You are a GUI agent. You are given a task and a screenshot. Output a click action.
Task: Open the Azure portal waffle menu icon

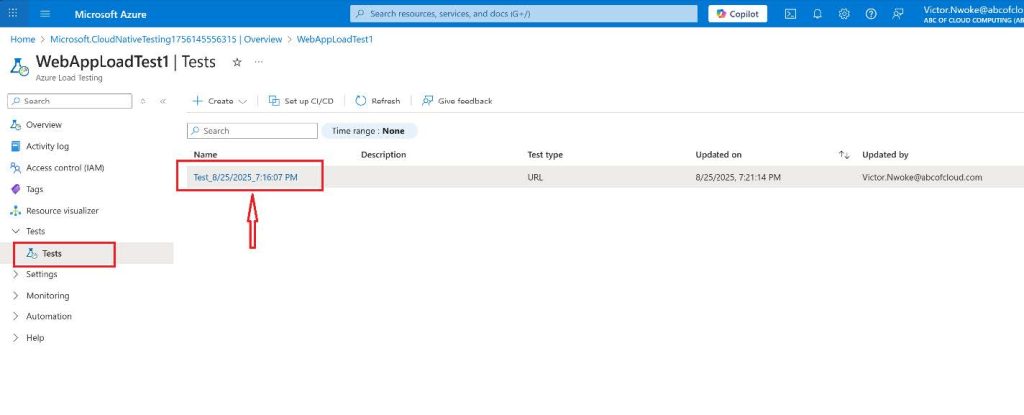(13, 14)
